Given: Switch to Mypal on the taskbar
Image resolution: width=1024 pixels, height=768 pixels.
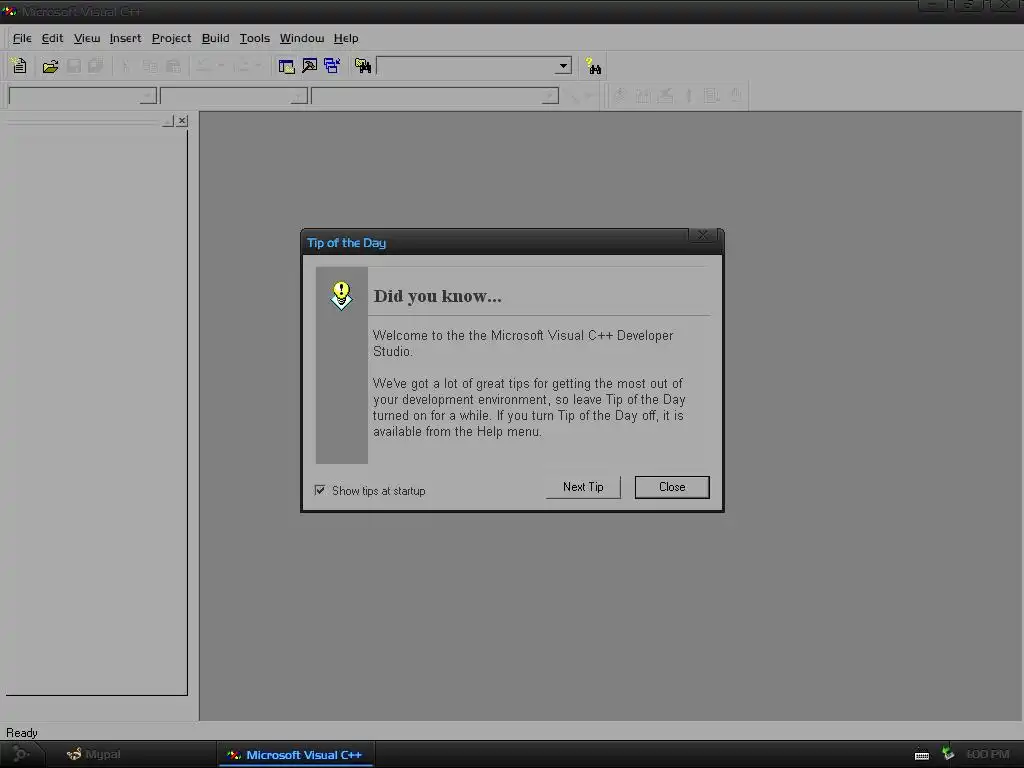Looking at the screenshot, I should point(95,754).
